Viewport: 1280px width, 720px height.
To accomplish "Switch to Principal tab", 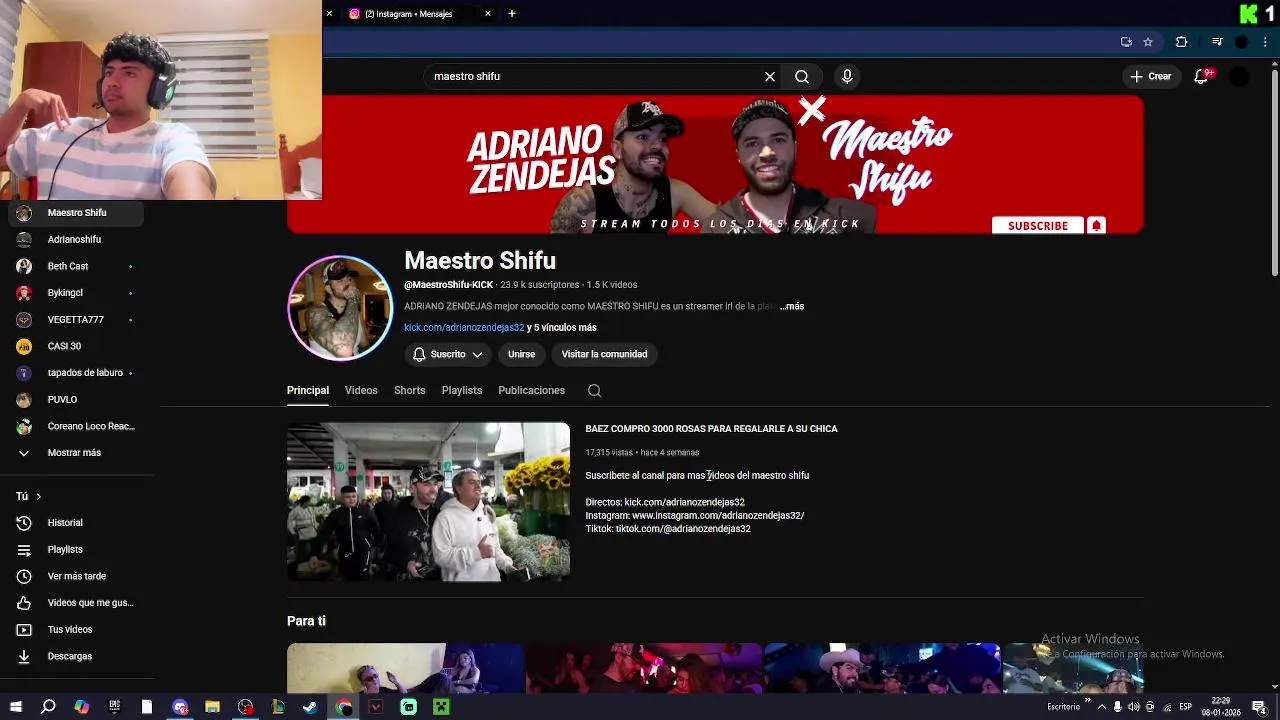I will [308, 391].
